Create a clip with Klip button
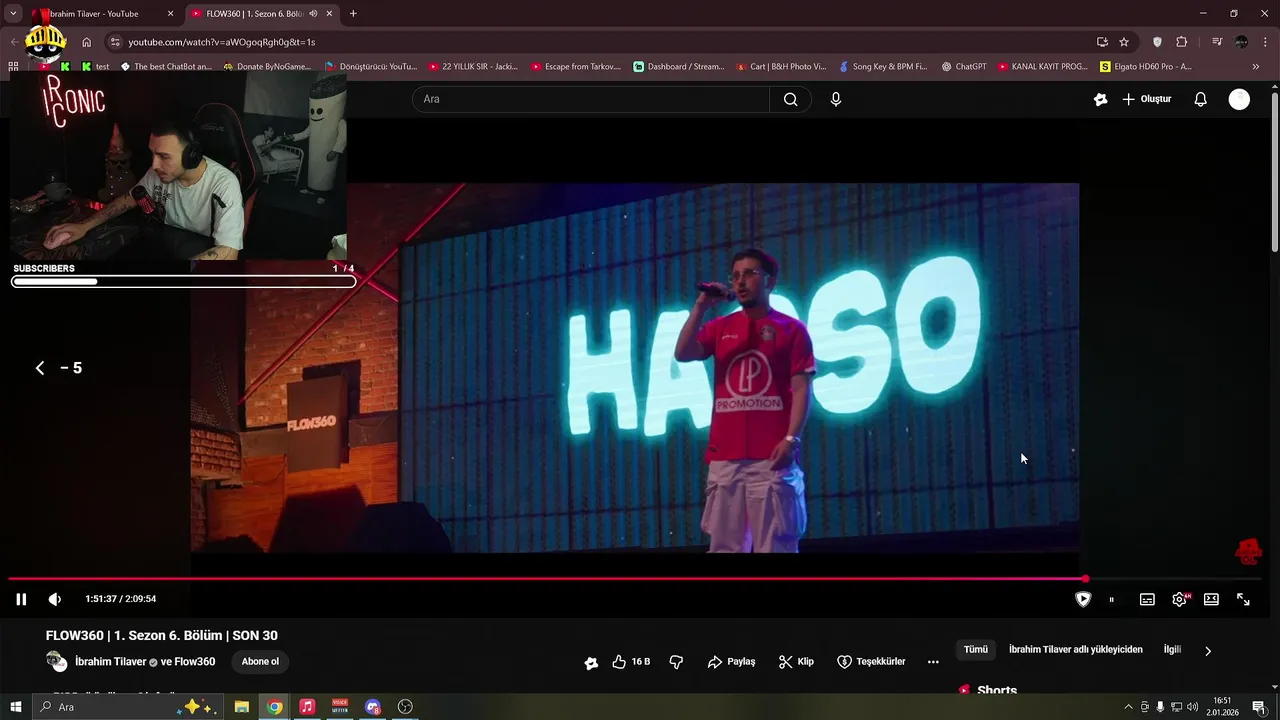 796,662
